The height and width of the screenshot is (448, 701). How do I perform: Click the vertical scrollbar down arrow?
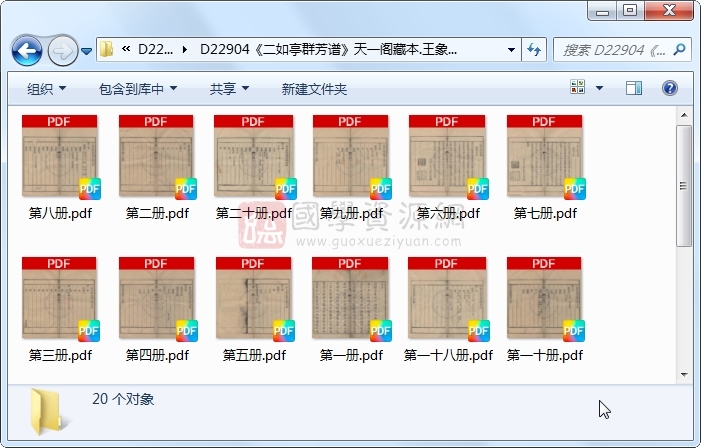[684, 373]
